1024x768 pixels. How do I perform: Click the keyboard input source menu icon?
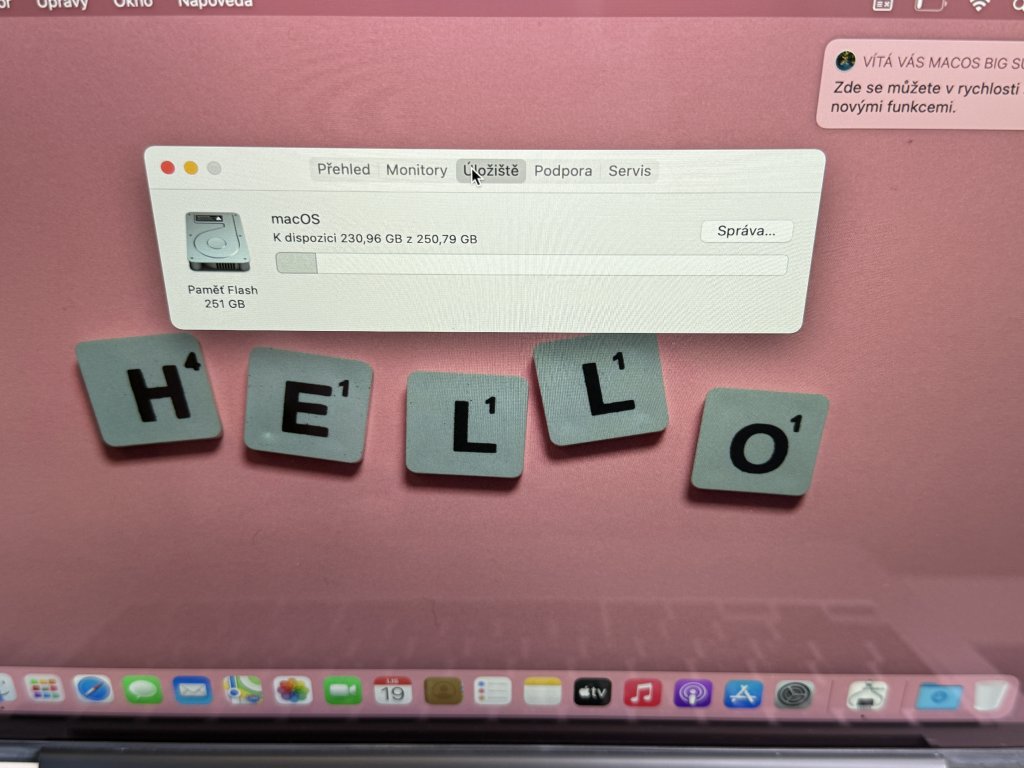(882, 5)
